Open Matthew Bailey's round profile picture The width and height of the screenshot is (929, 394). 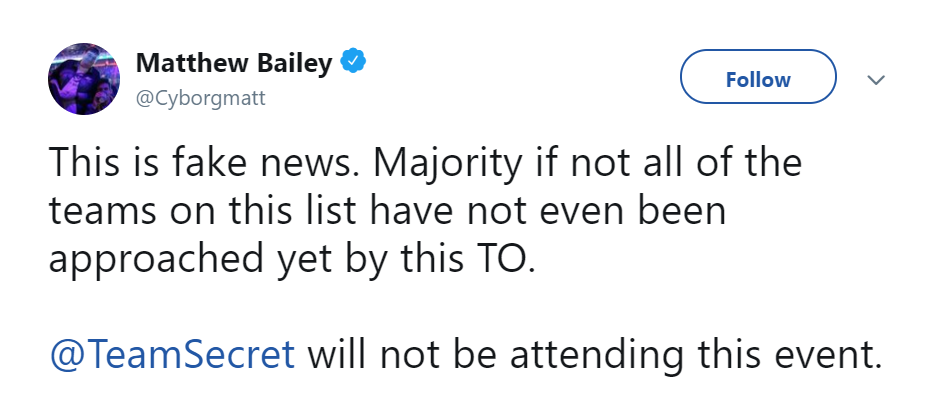(x=84, y=79)
